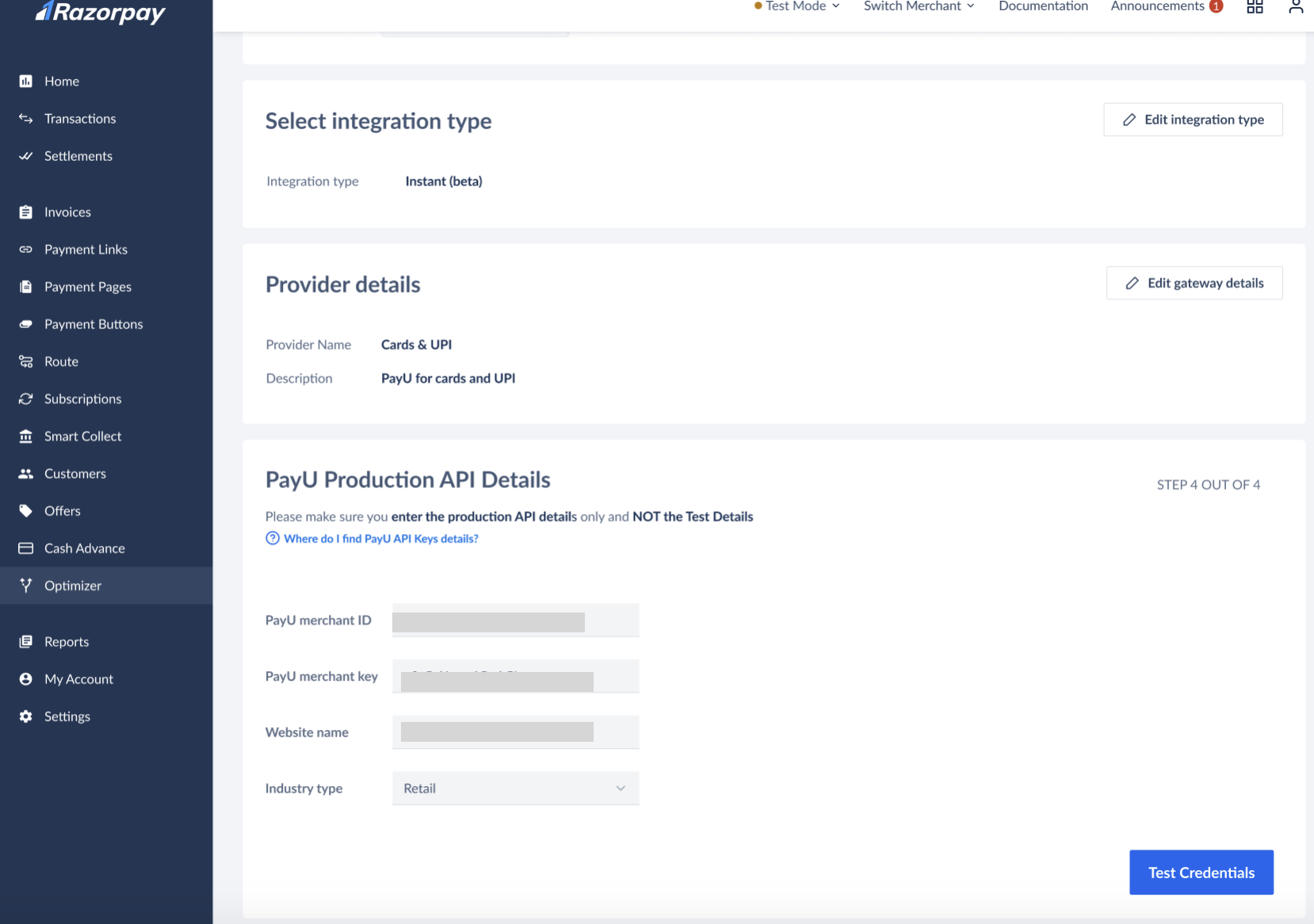
Task: Click the Payment Pages document icon
Action: (26, 286)
